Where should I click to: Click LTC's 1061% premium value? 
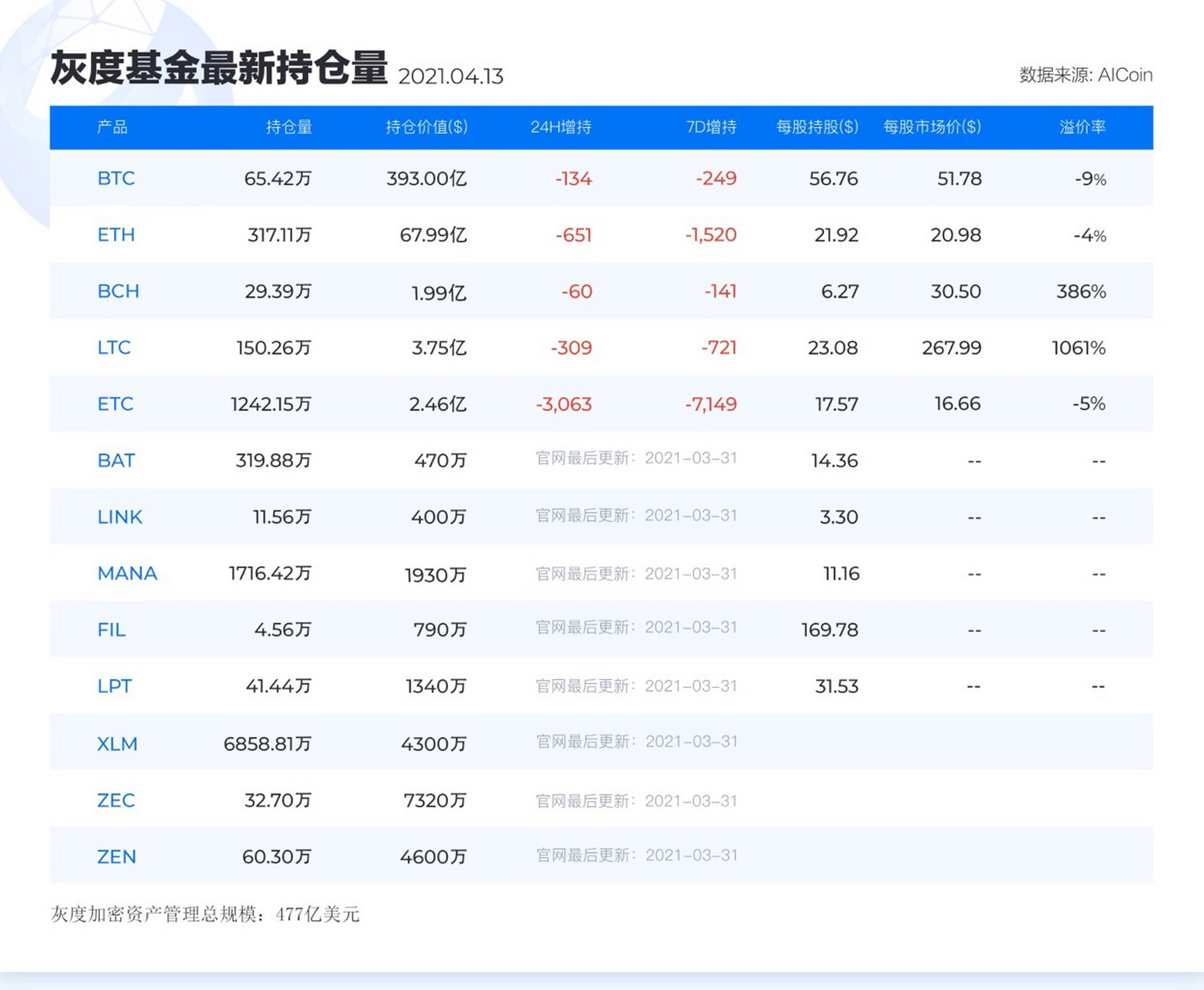1079,348
